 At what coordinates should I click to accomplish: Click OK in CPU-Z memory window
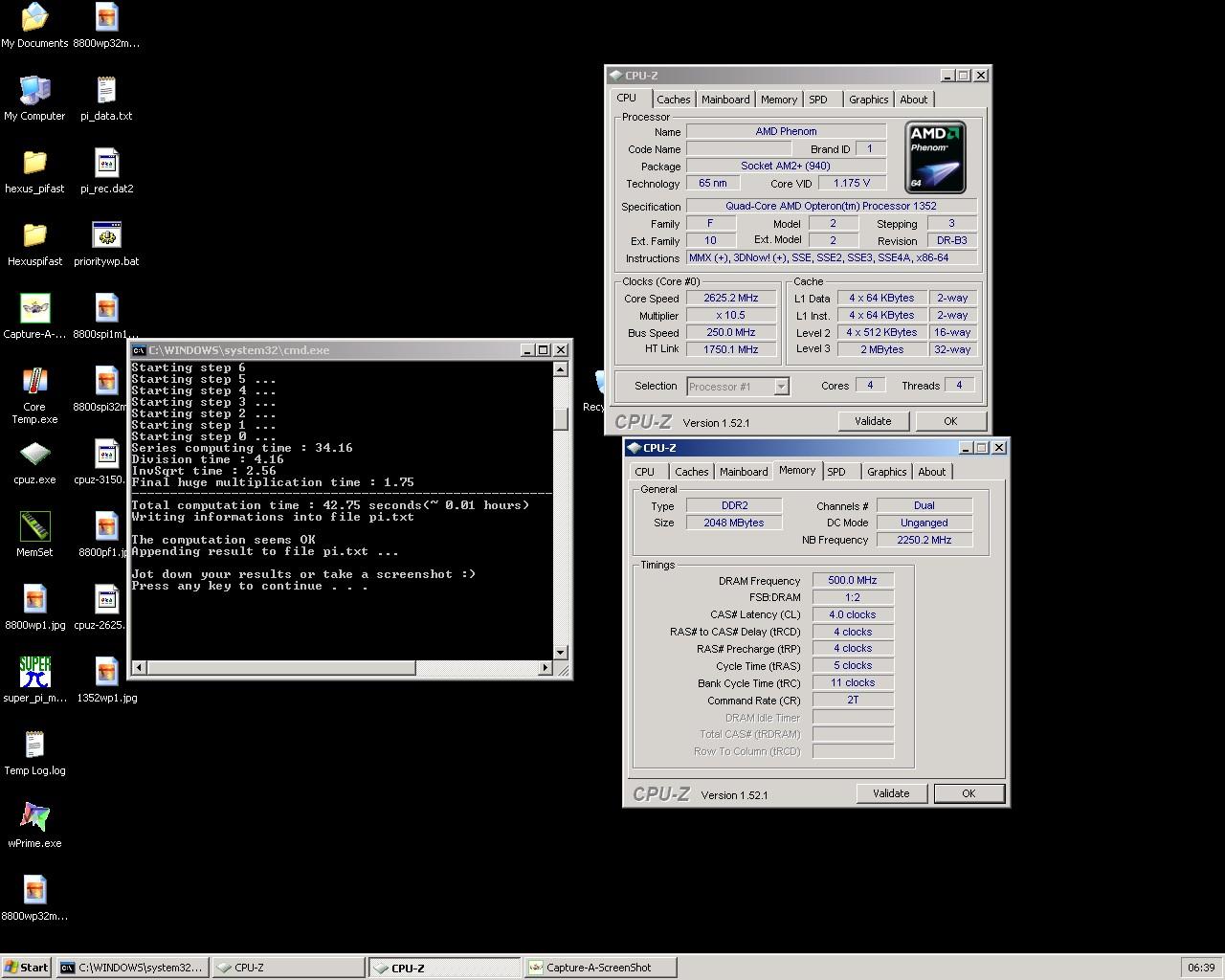[x=969, y=793]
